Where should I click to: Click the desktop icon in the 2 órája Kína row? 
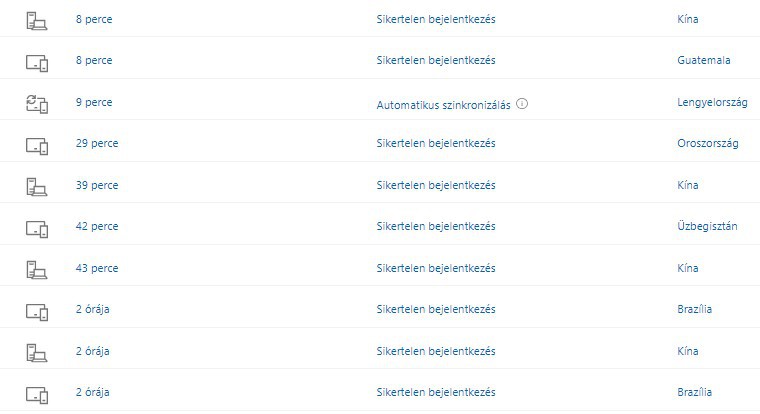tap(37, 352)
